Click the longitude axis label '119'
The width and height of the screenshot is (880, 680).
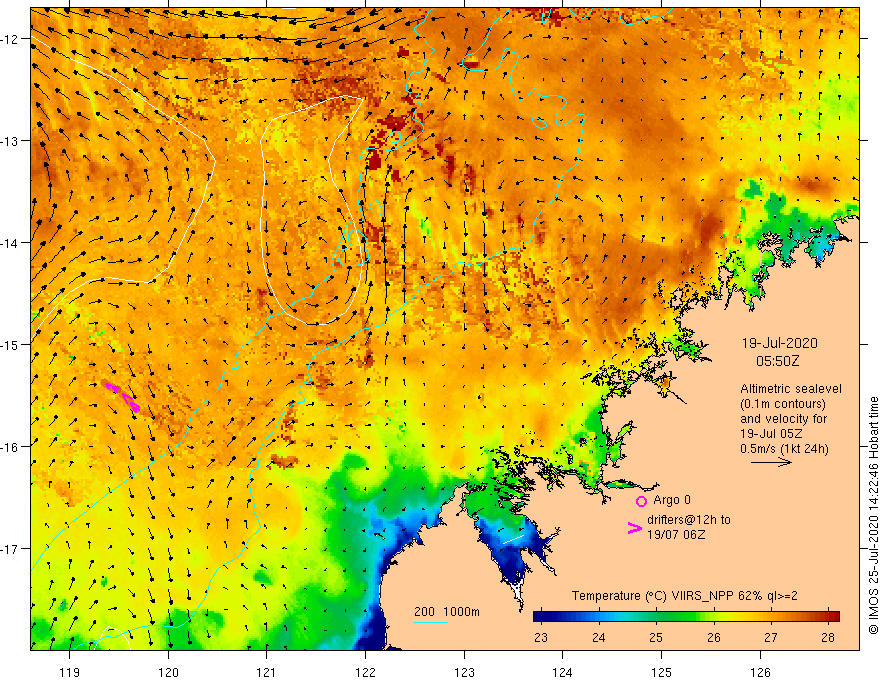[x=70, y=672]
